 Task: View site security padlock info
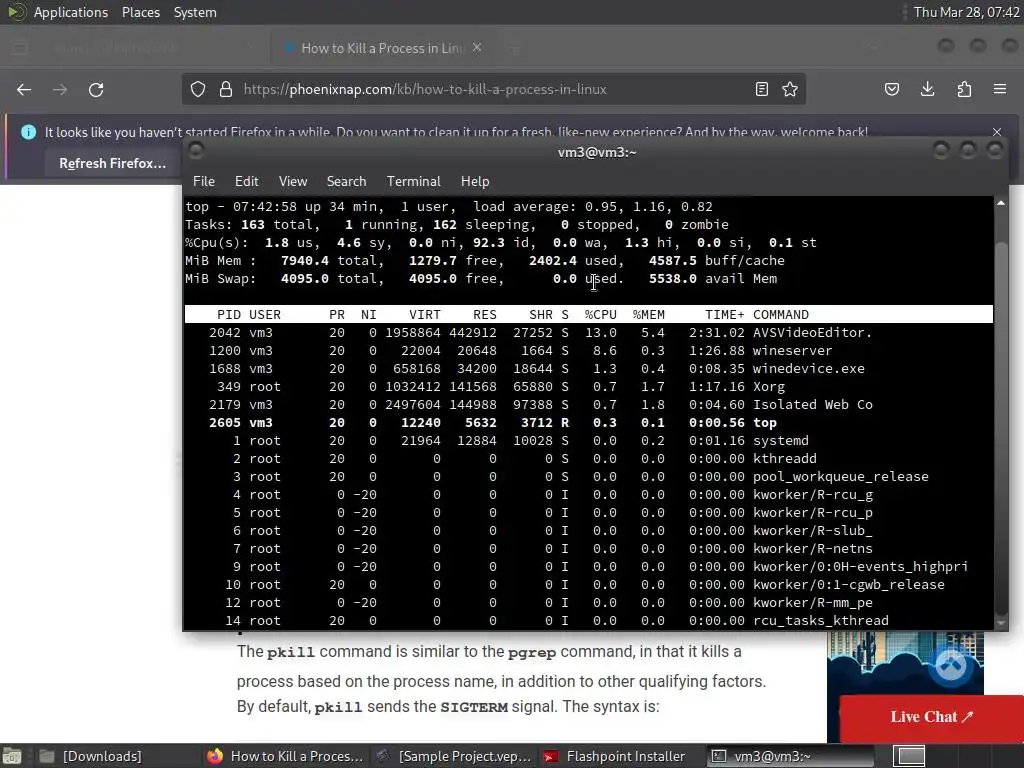click(226, 89)
